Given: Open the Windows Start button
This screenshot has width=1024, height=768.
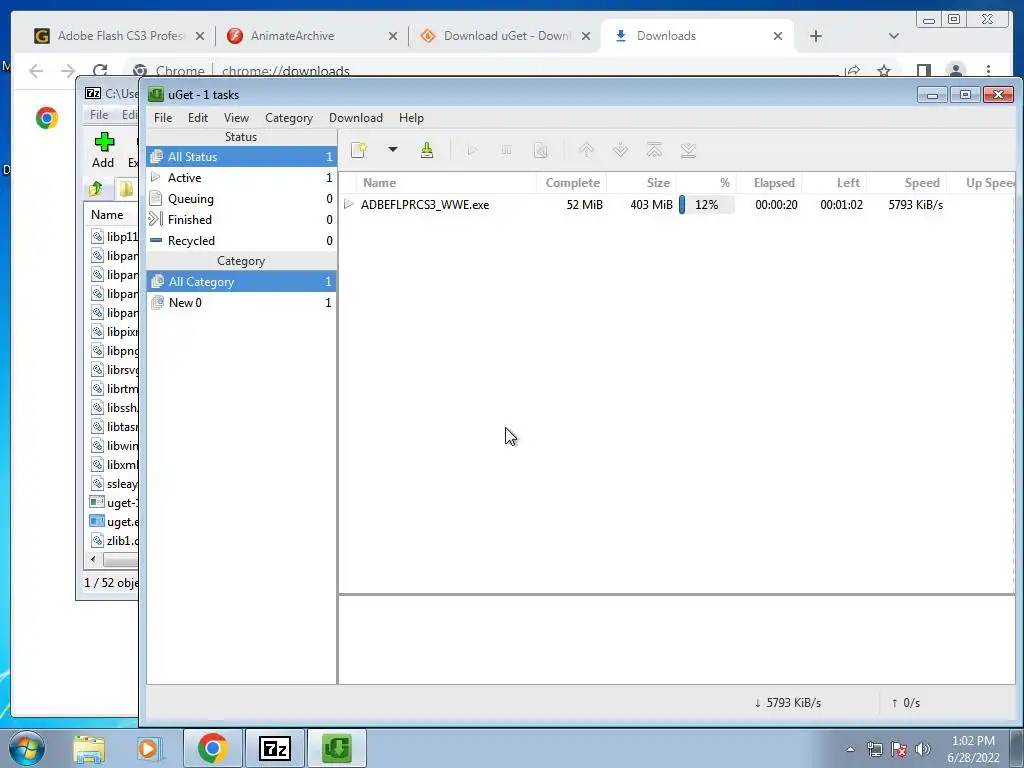Looking at the screenshot, I should [x=27, y=748].
